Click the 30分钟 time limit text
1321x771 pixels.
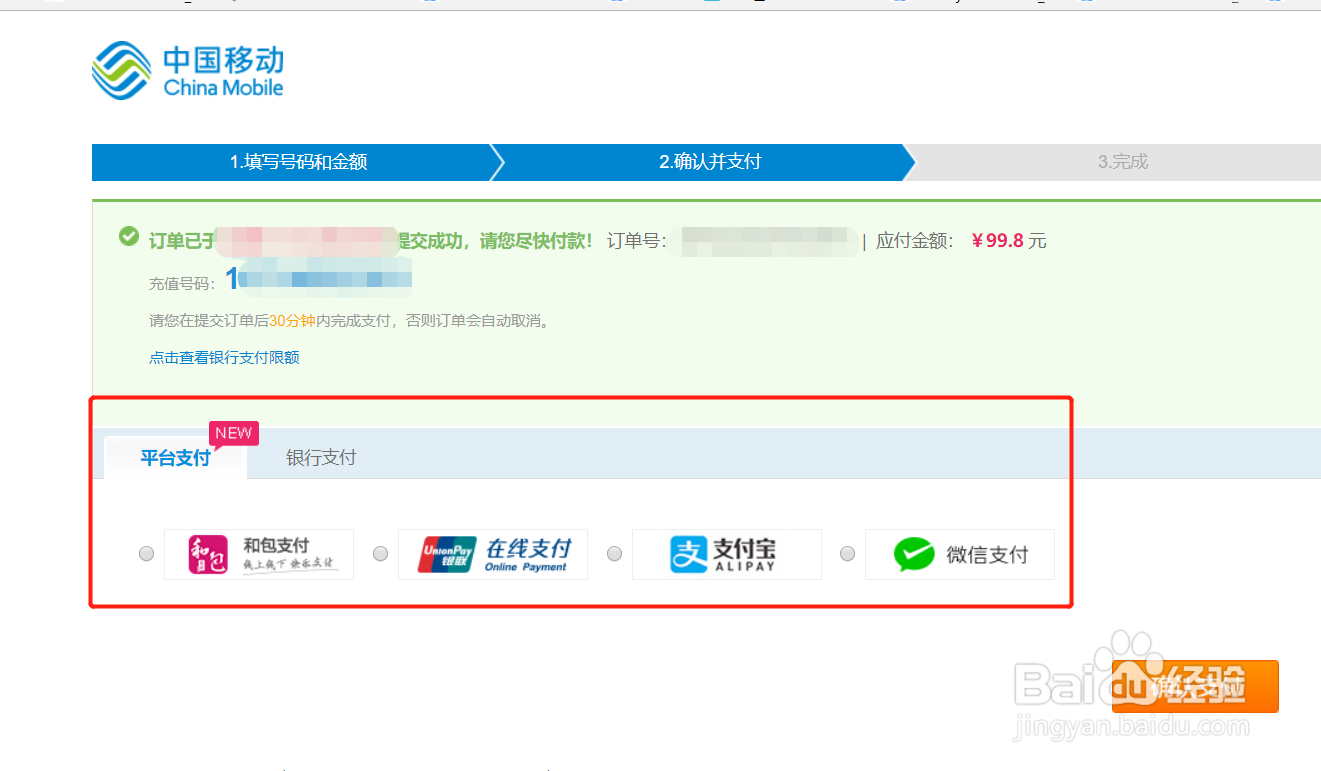[292, 321]
